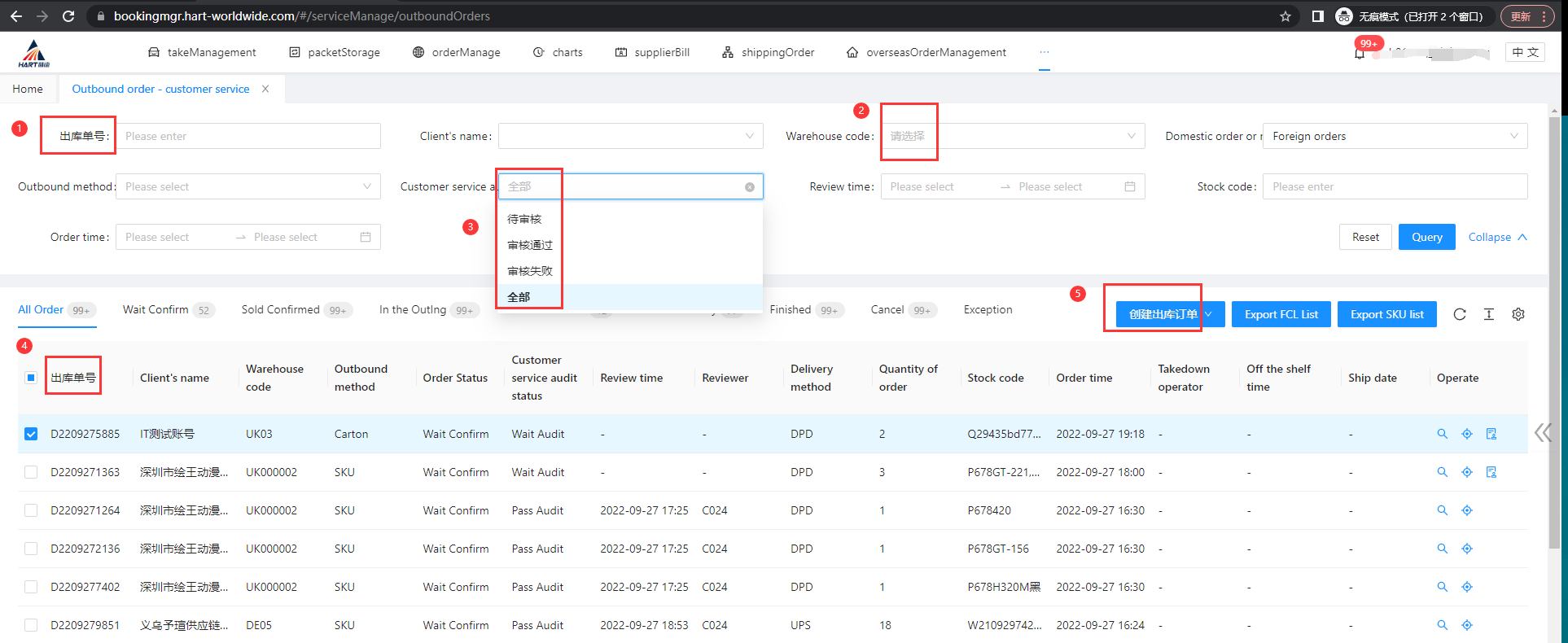1568x643 pixels.
Task: Click the refresh icon beside Export SKU list
Action: 1459,314
